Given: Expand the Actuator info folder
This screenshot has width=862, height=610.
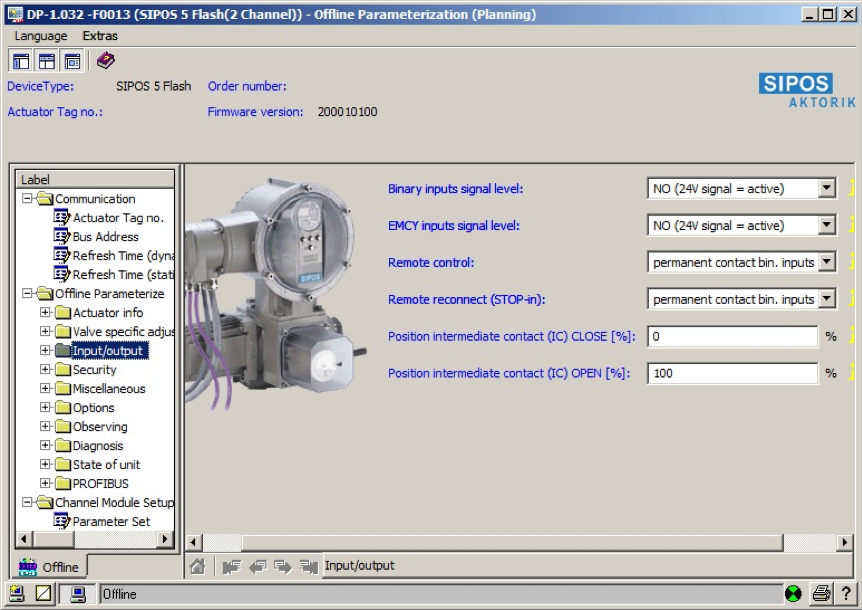Looking at the screenshot, I should 46,312.
